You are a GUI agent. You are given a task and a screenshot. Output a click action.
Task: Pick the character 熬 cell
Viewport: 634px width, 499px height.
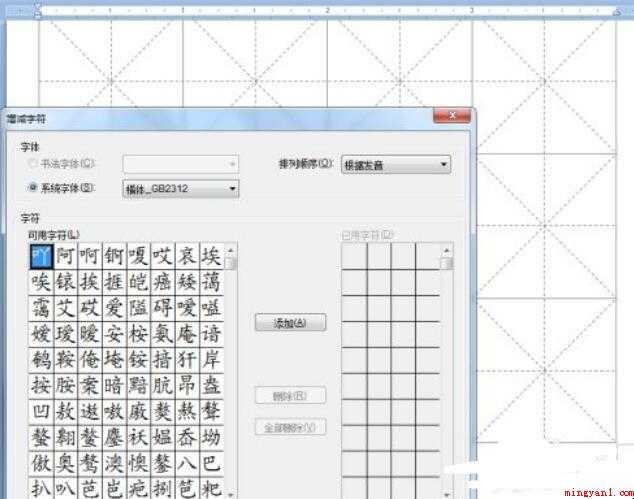tap(187, 412)
